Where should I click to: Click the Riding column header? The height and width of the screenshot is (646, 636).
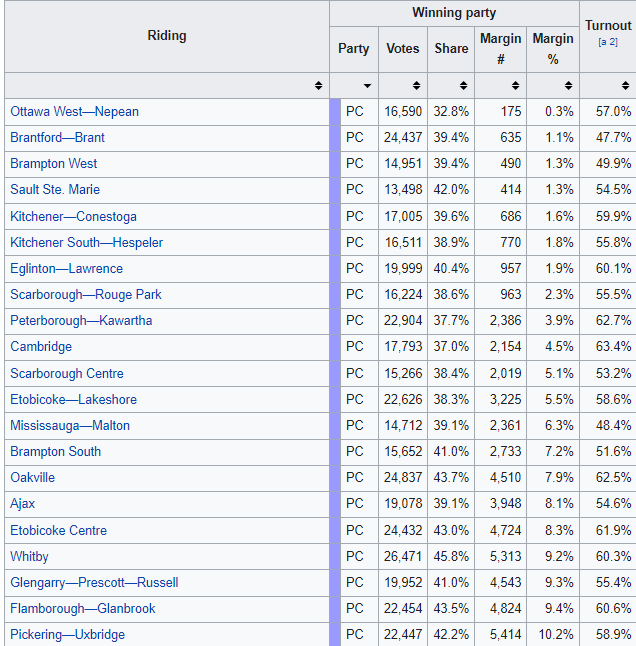click(x=167, y=36)
